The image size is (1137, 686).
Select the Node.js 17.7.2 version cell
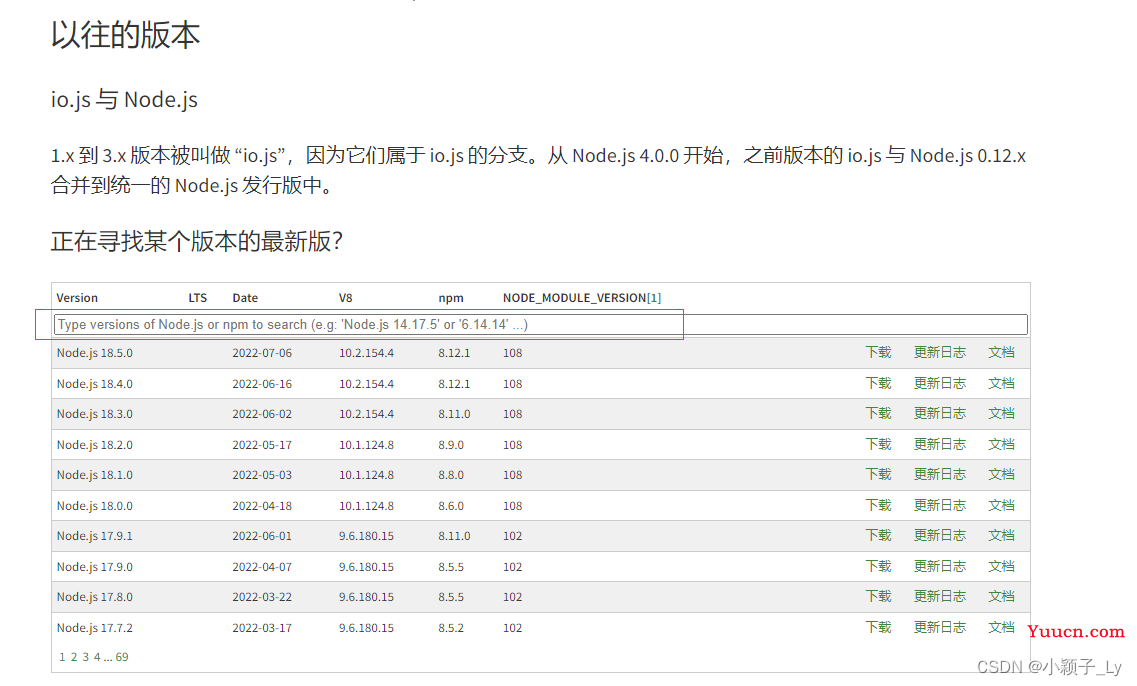tap(95, 628)
